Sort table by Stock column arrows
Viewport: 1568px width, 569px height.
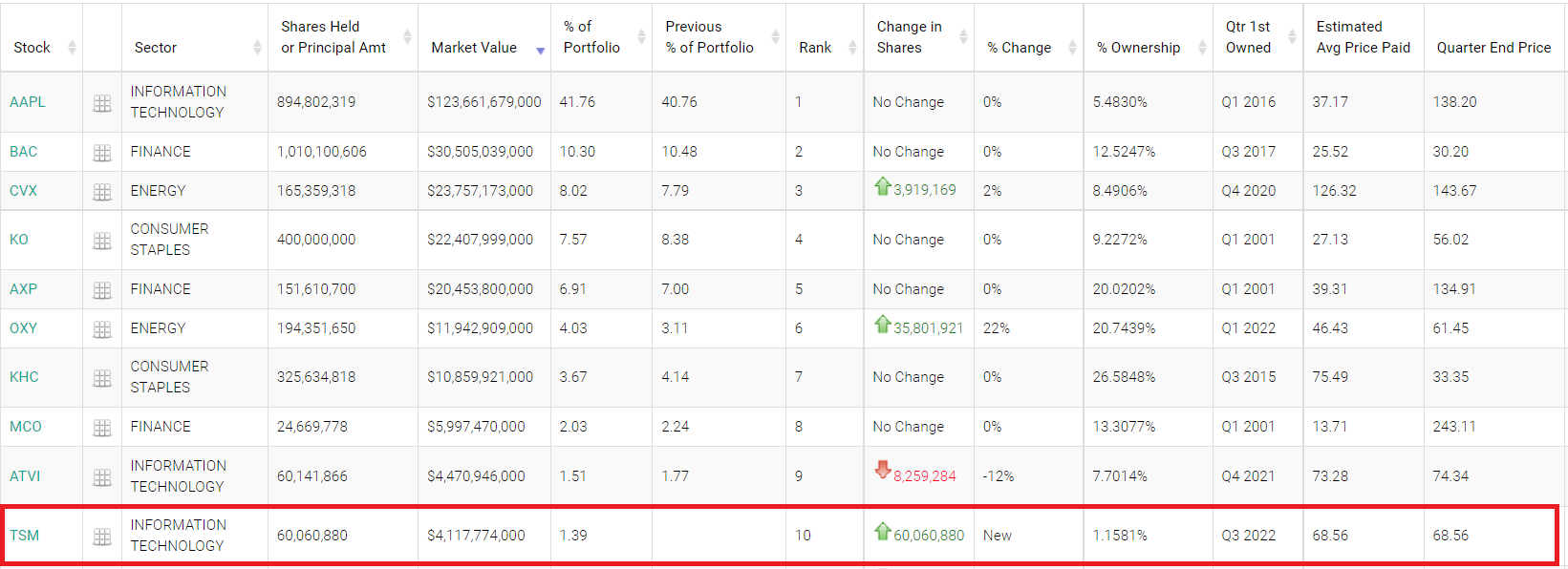coord(72,48)
